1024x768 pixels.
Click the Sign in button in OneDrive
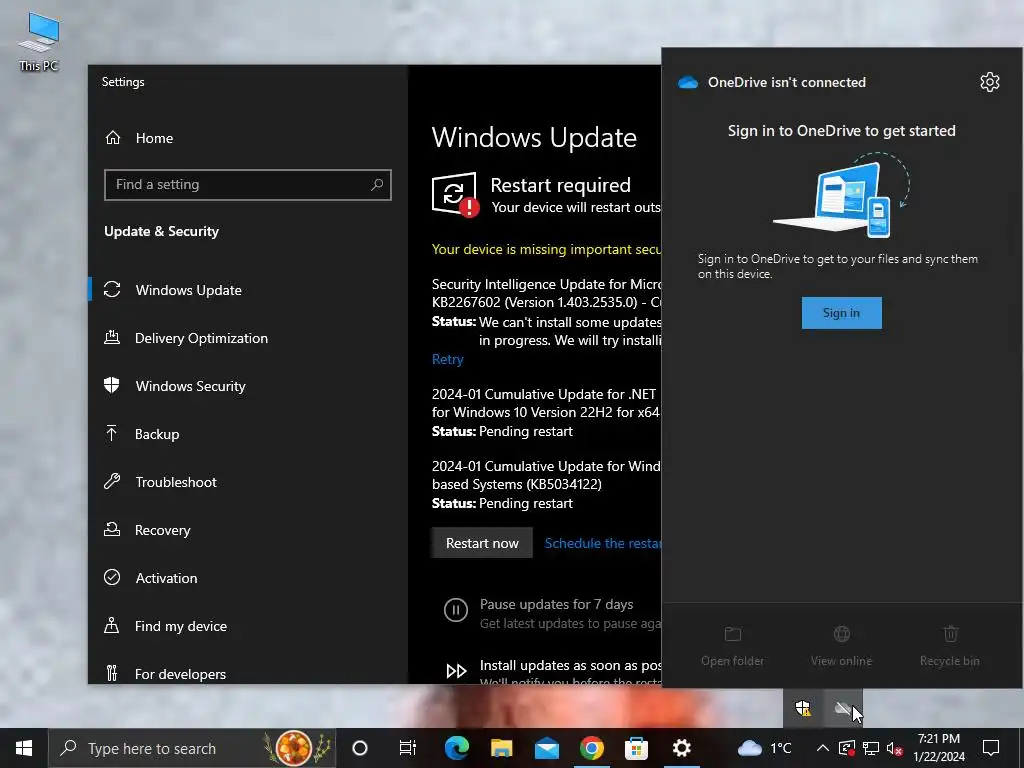click(x=841, y=313)
